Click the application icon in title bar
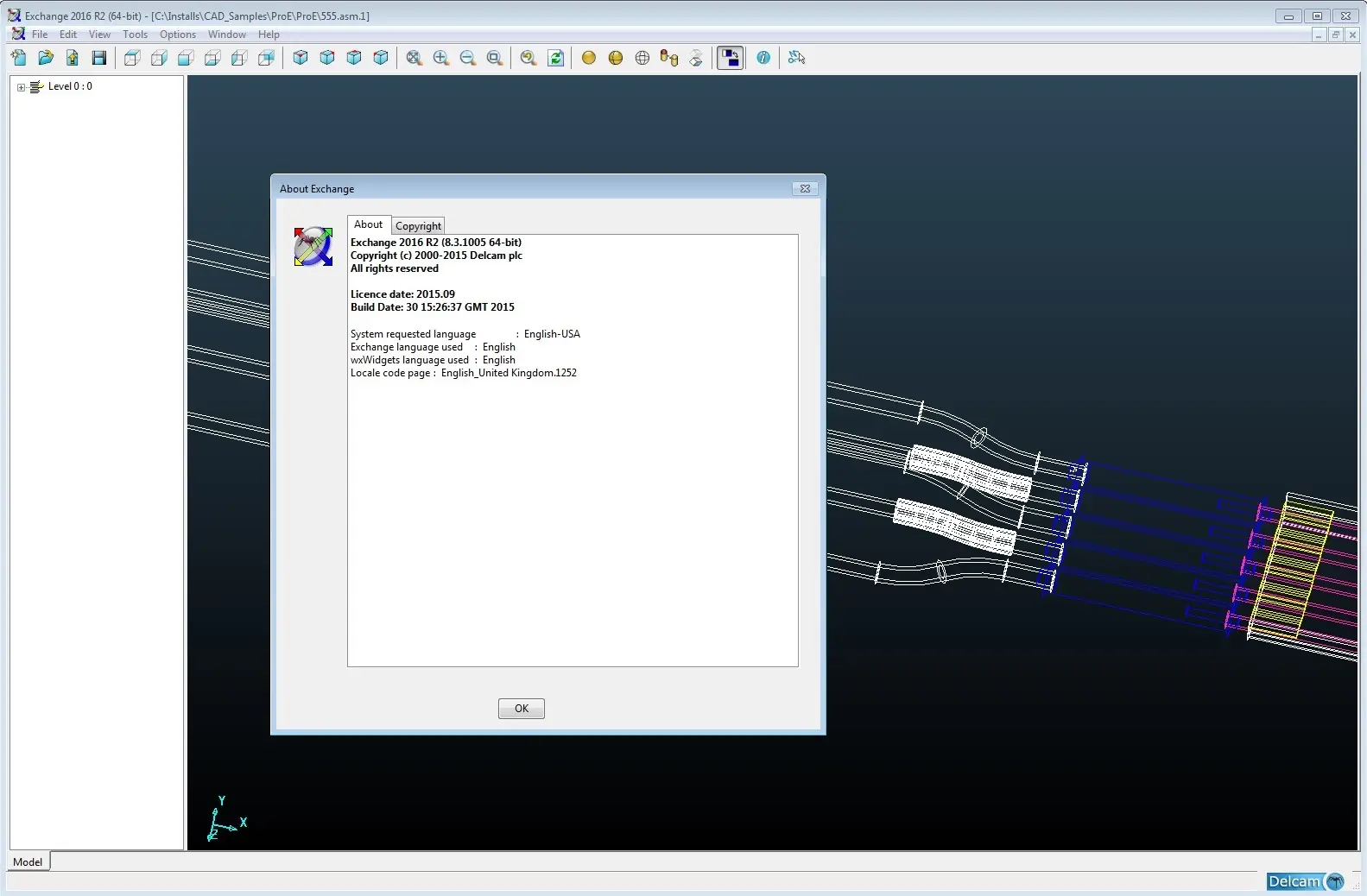Image resolution: width=1367 pixels, height=896 pixels. click(14, 16)
